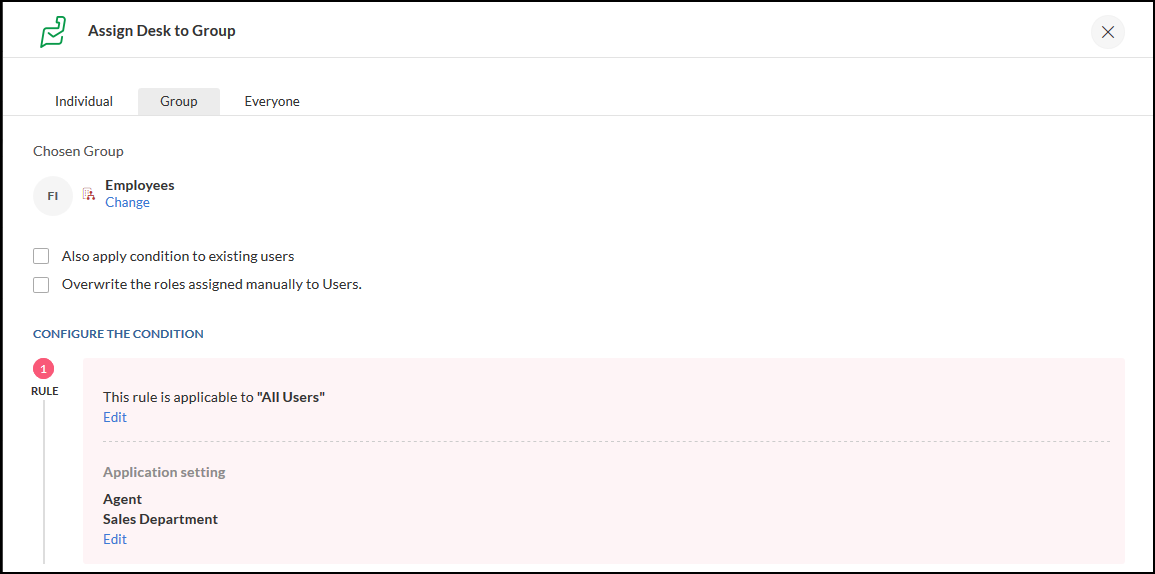
Task: Edit the Application setting for Sales Department
Action: [115, 539]
